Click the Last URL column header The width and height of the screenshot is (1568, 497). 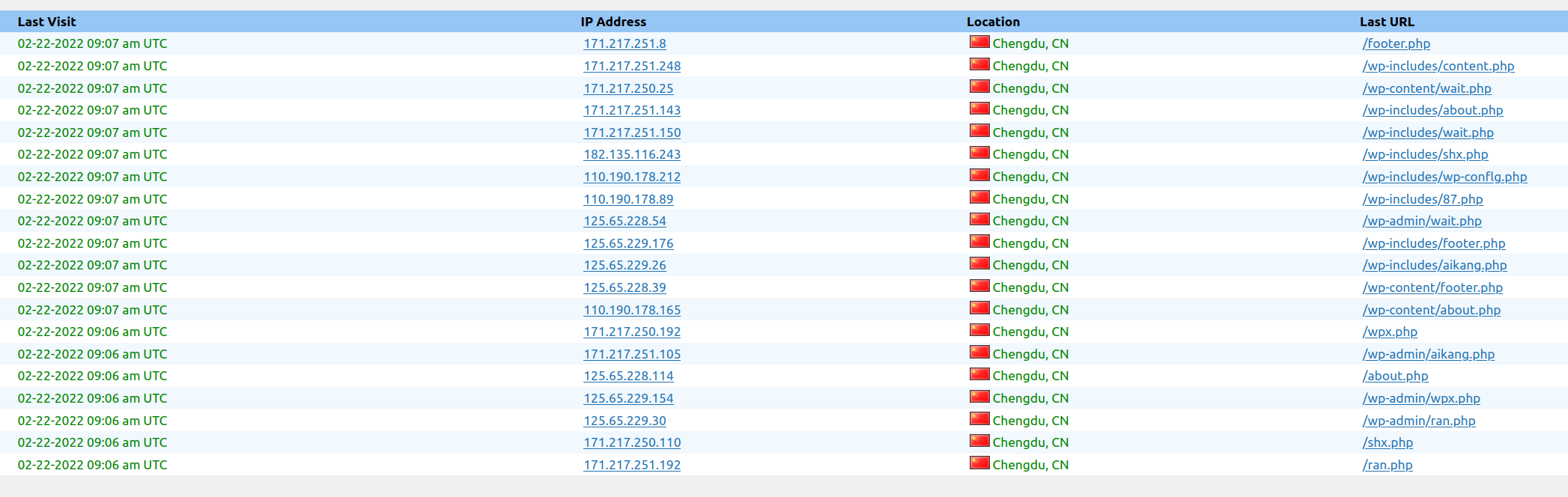click(1387, 22)
